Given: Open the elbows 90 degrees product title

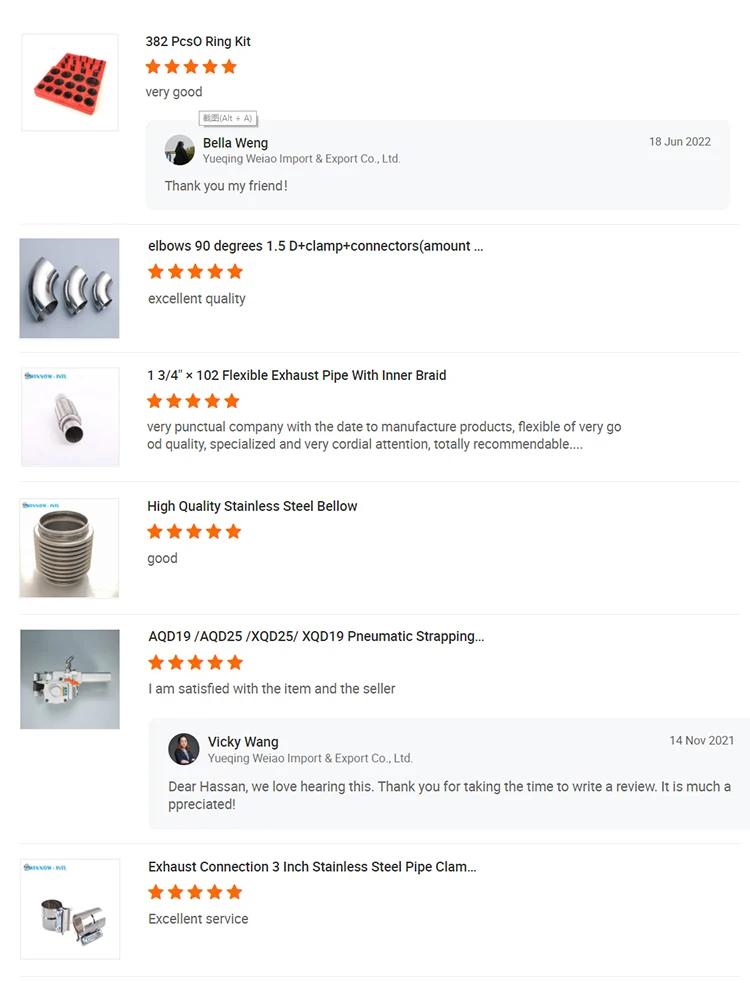Looking at the screenshot, I should 315,246.
